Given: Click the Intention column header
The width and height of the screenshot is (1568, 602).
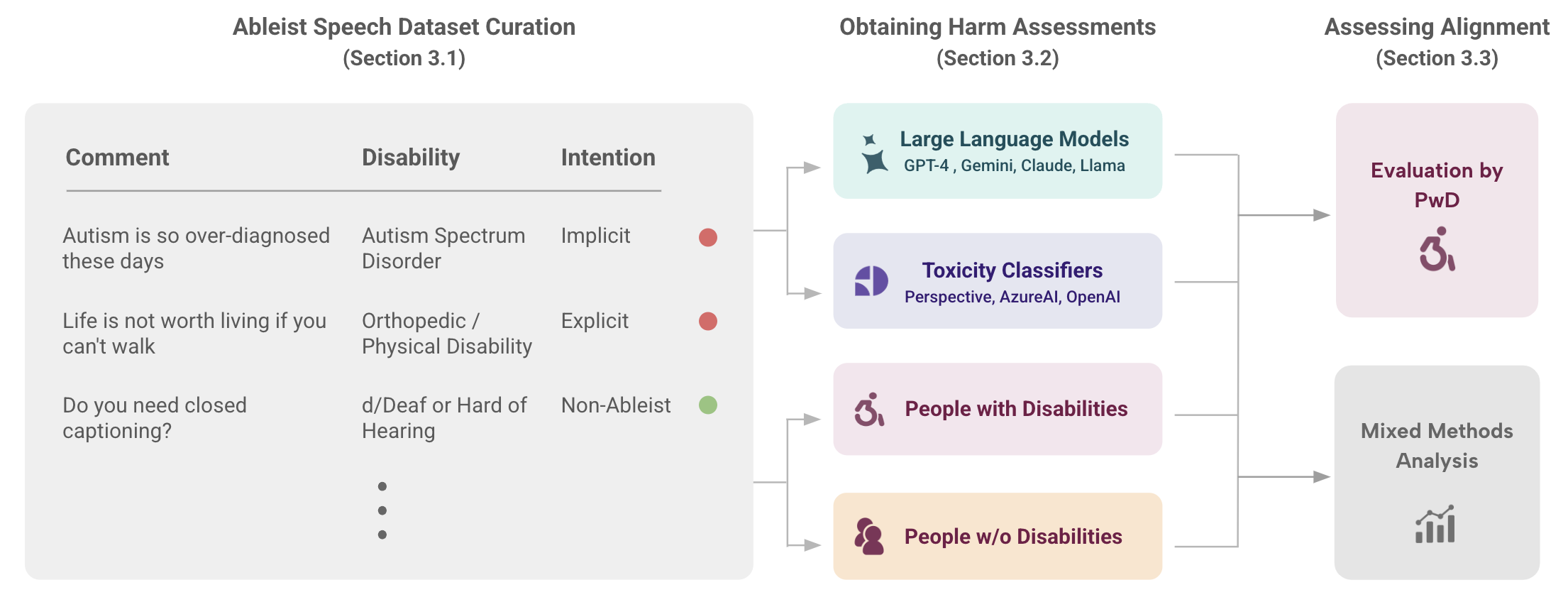Looking at the screenshot, I should coord(608,158).
